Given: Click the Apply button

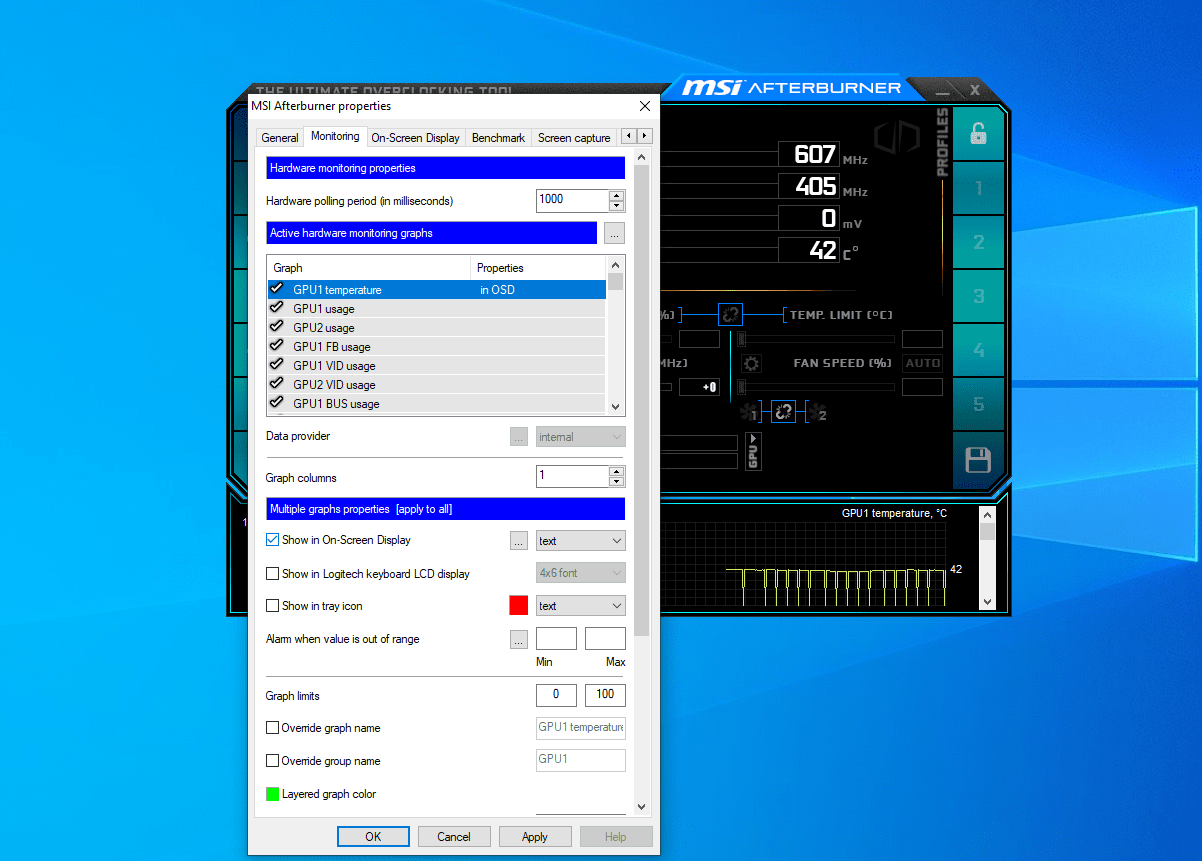Looking at the screenshot, I should (535, 837).
